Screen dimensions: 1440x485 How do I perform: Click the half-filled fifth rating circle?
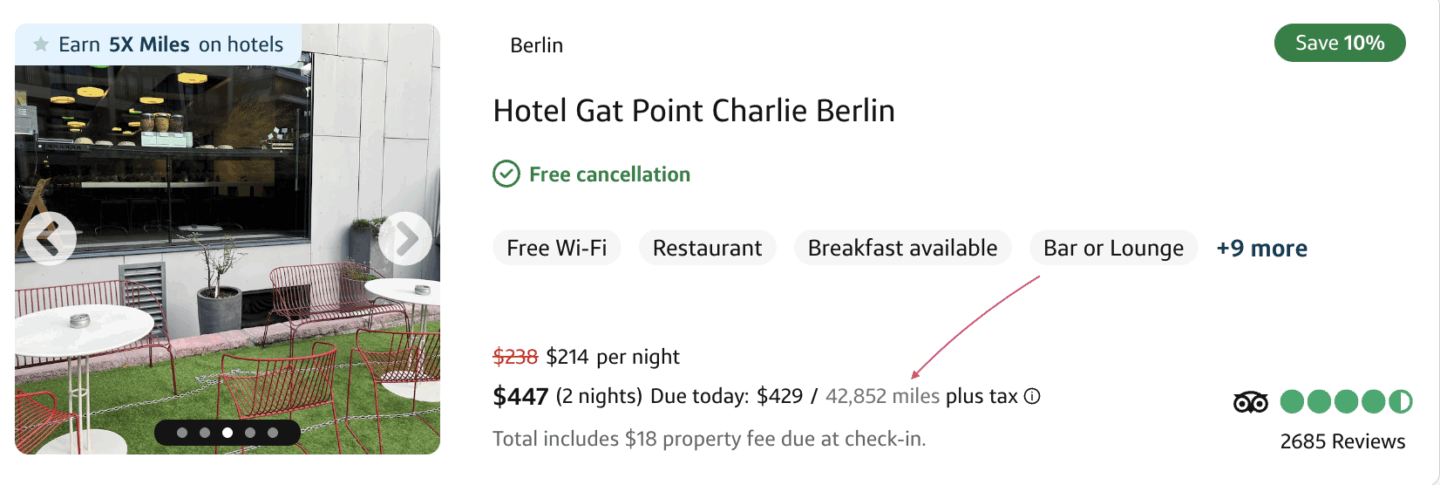pos(1401,402)
